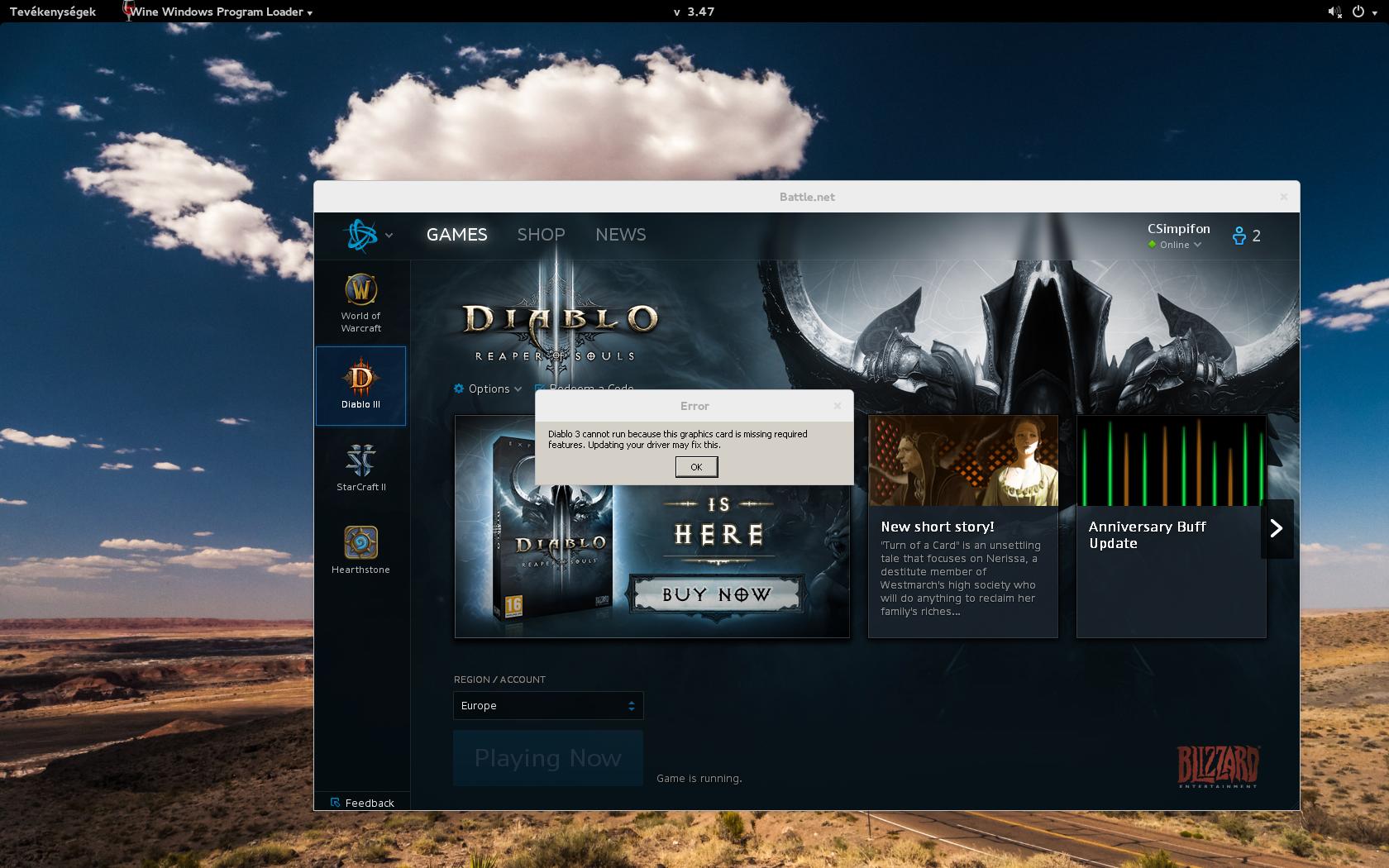Open the New short story! card

coord(963,527)
